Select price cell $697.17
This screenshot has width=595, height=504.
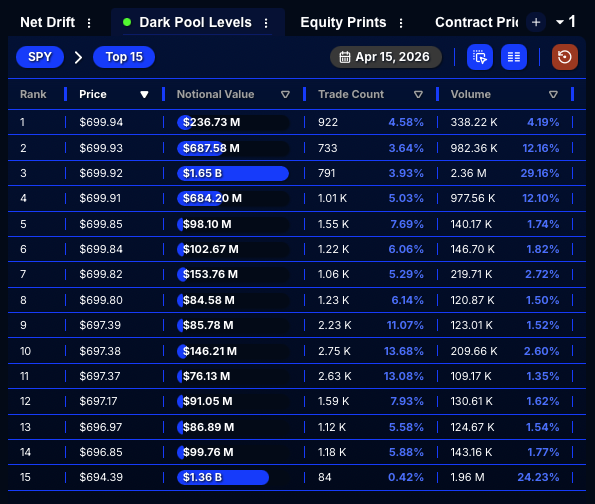(x=98, y=401)
